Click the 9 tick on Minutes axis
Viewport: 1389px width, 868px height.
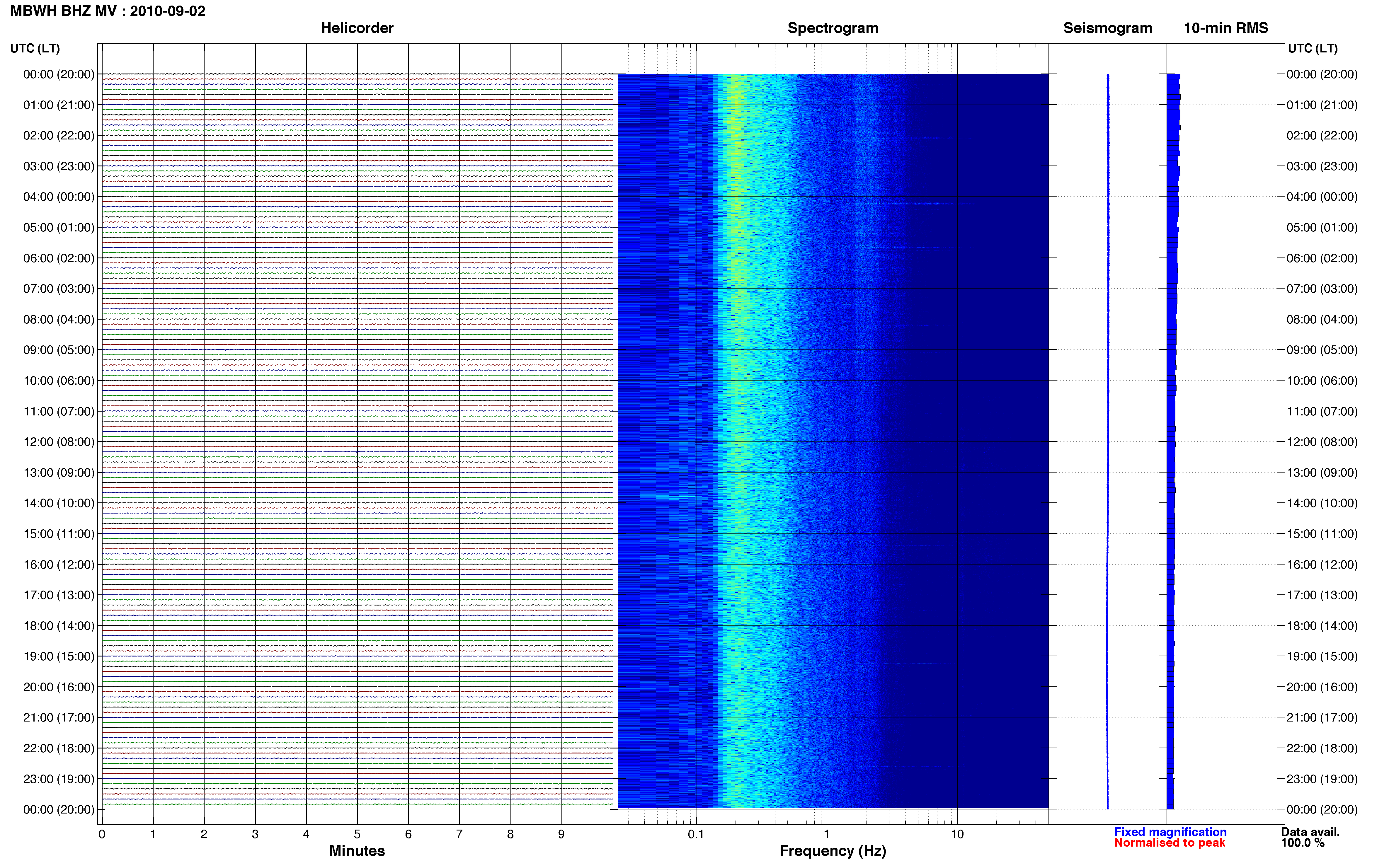(x=561, y=835)
